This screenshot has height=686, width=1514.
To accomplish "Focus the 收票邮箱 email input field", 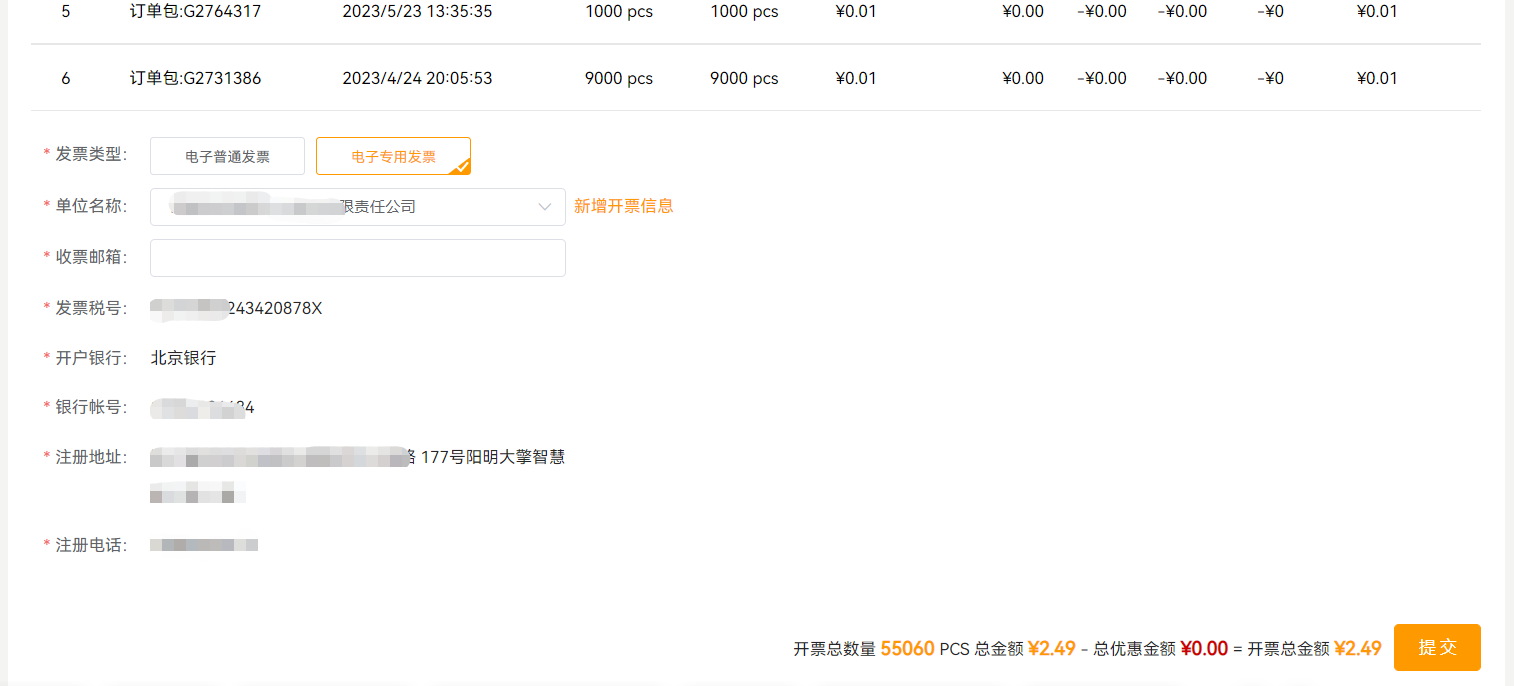I will pos(357,258).
